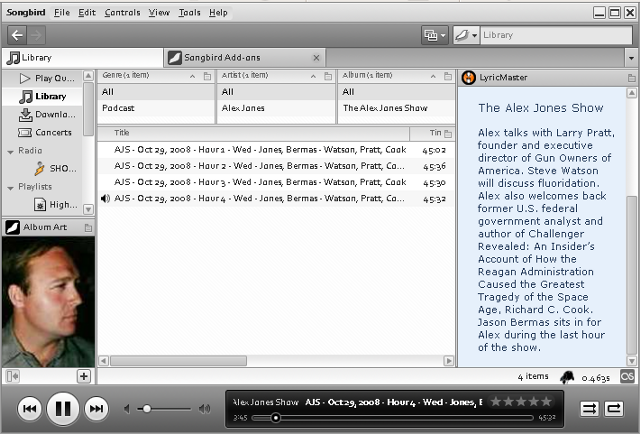Select the playing Hour 4 track row
The image size is (640, 434).
[x=276, y=199]
